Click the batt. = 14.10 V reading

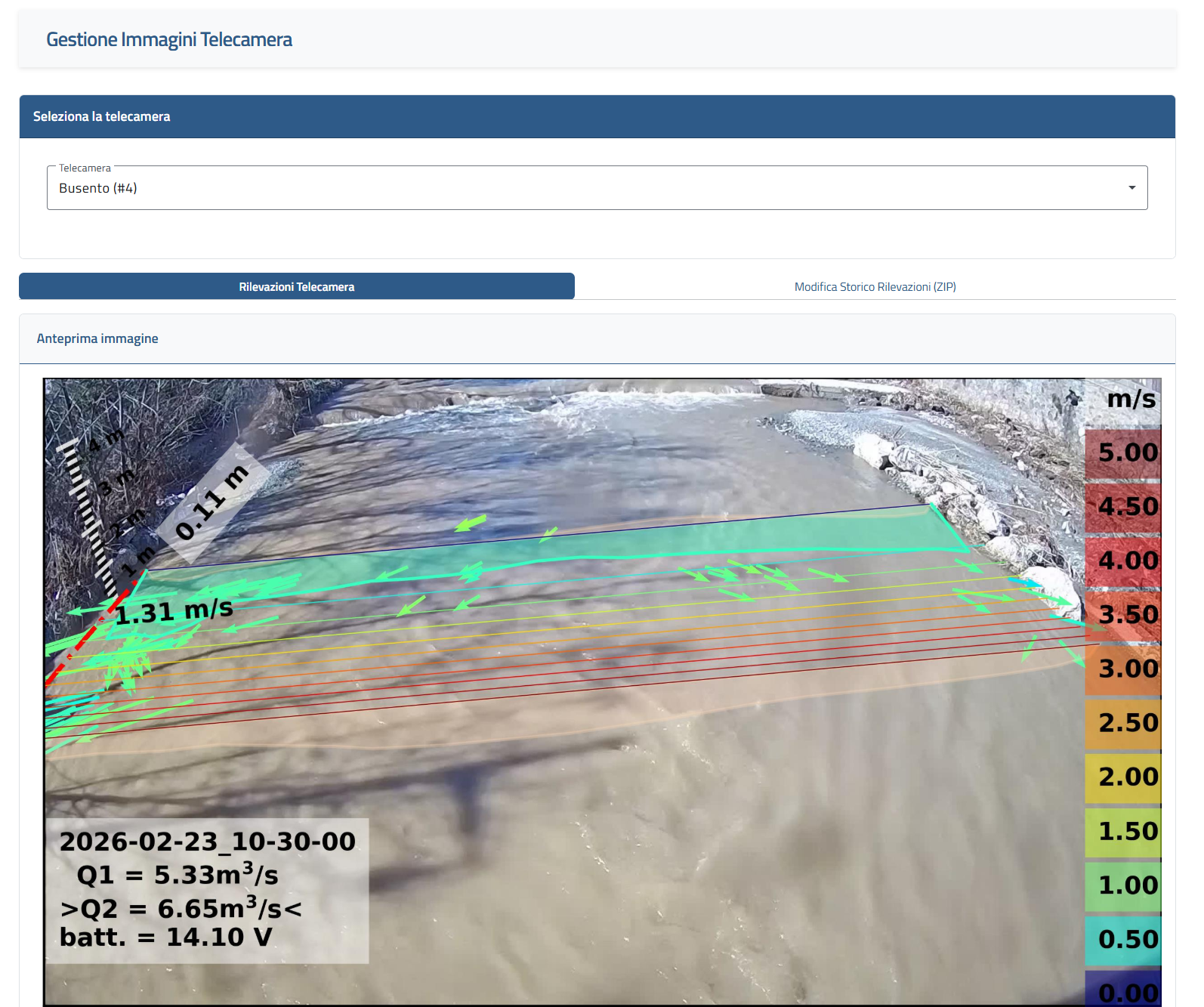(165, 937)
